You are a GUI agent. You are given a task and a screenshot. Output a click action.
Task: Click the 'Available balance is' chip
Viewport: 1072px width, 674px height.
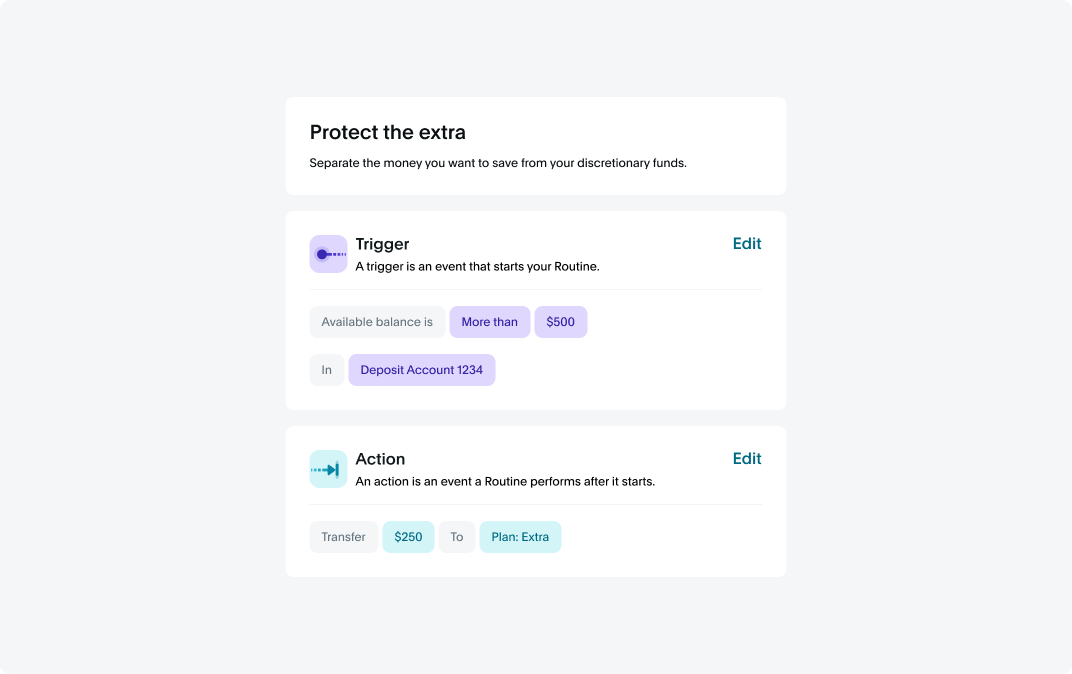click(377, 322)
